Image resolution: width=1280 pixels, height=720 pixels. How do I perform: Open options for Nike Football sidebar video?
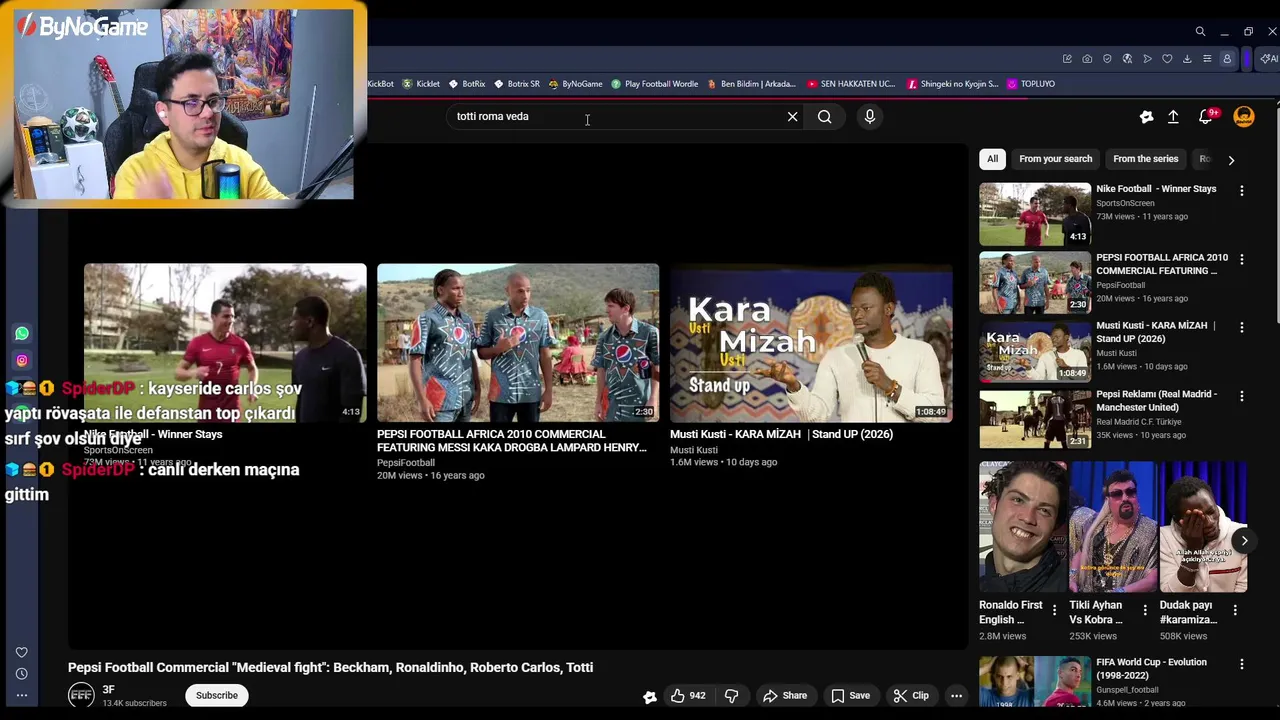(1242, 190)
